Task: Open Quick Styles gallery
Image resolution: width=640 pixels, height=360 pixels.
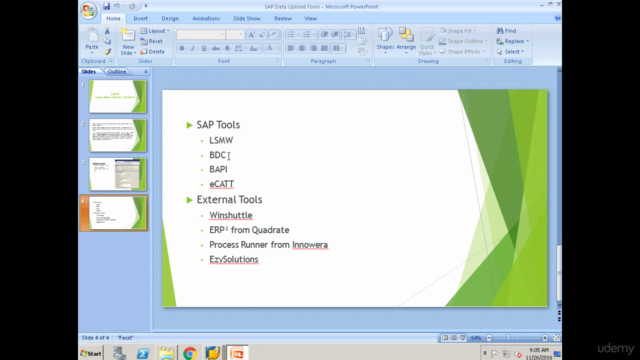Action: tap(427, 42)
